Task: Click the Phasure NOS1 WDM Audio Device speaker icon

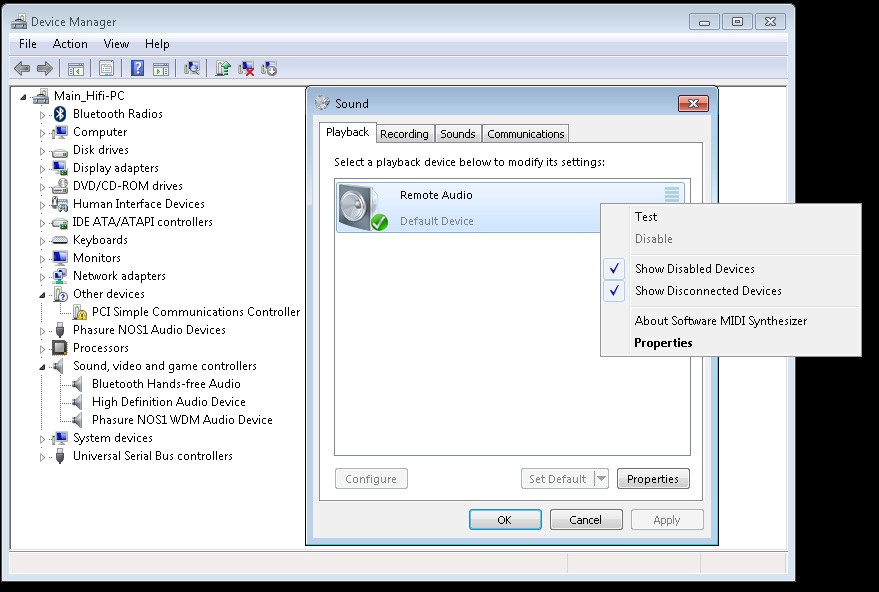Action: tap(78, 420)
